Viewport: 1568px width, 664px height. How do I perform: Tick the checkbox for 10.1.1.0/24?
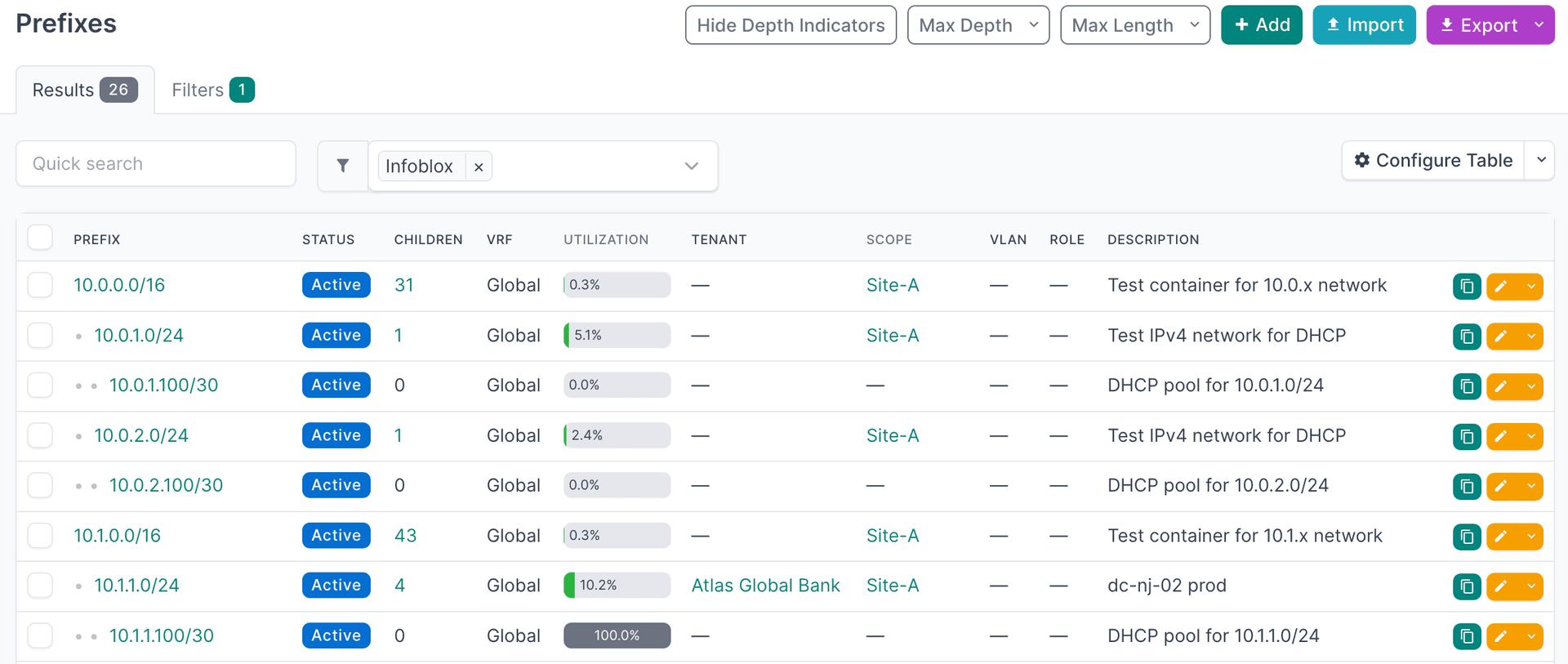(40, 585)
